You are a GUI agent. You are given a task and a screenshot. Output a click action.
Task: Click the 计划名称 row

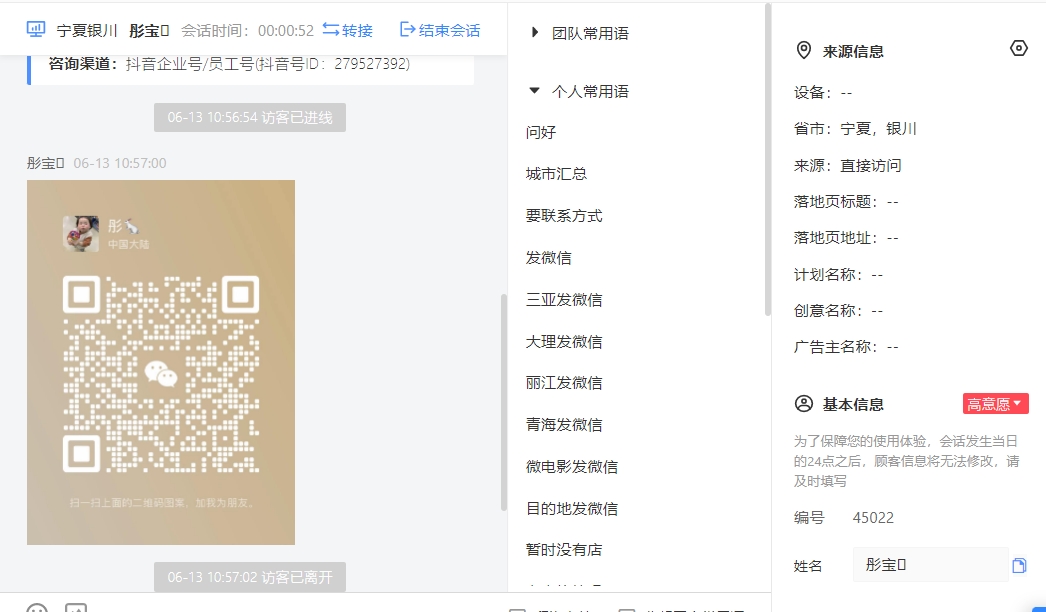coord(839,274)
